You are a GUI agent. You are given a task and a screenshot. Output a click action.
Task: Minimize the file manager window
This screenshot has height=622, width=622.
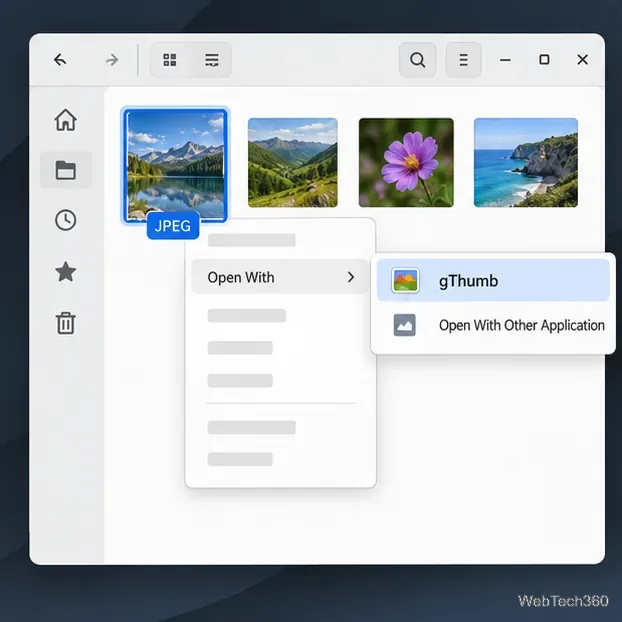(x=505, y=60)
